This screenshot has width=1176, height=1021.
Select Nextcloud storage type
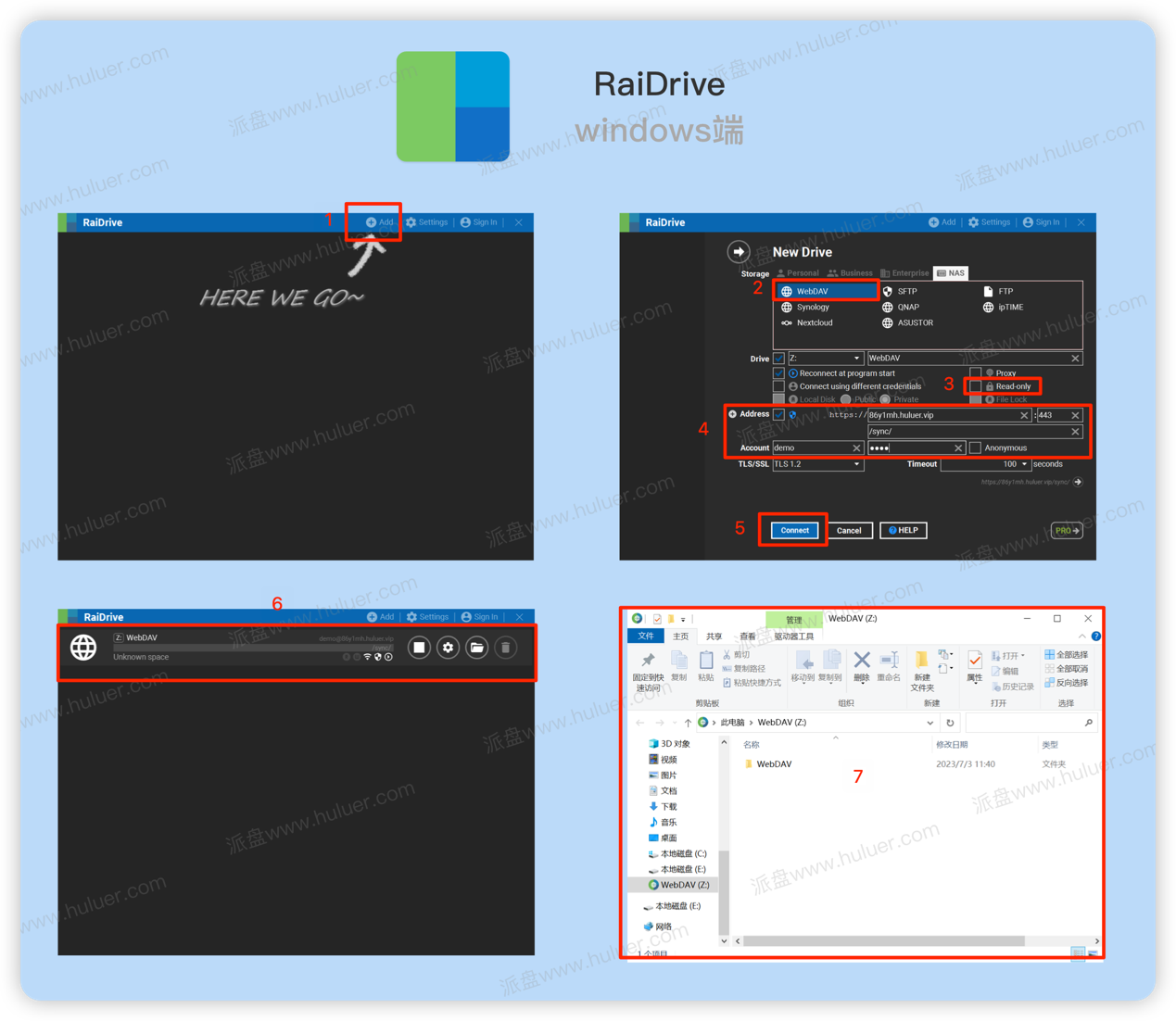click(807, 322)
